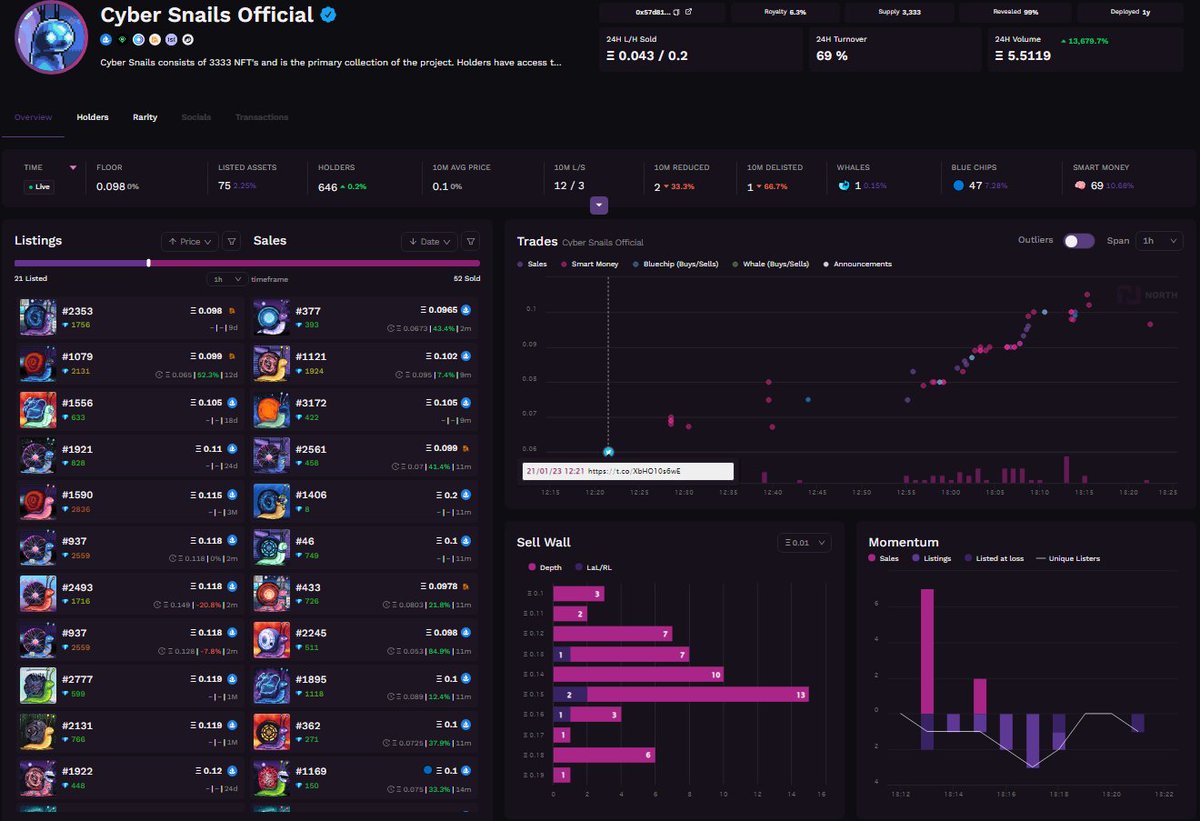The height and width of the screenshot is (821, 1200).
Task: Click thumbnail of snail #1079
Action: [x=38, y=363]
